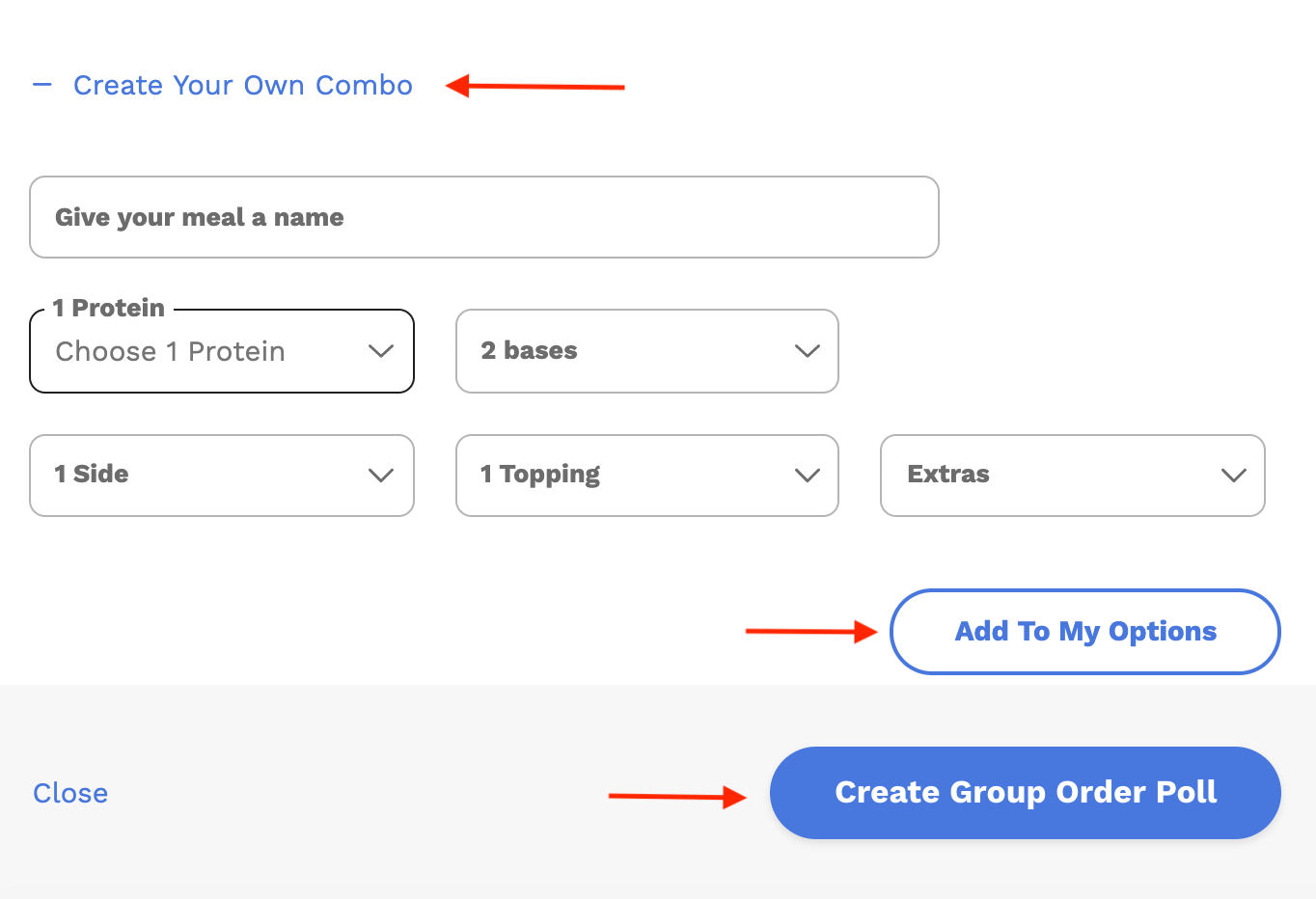Click the Close link

[70, 793]
